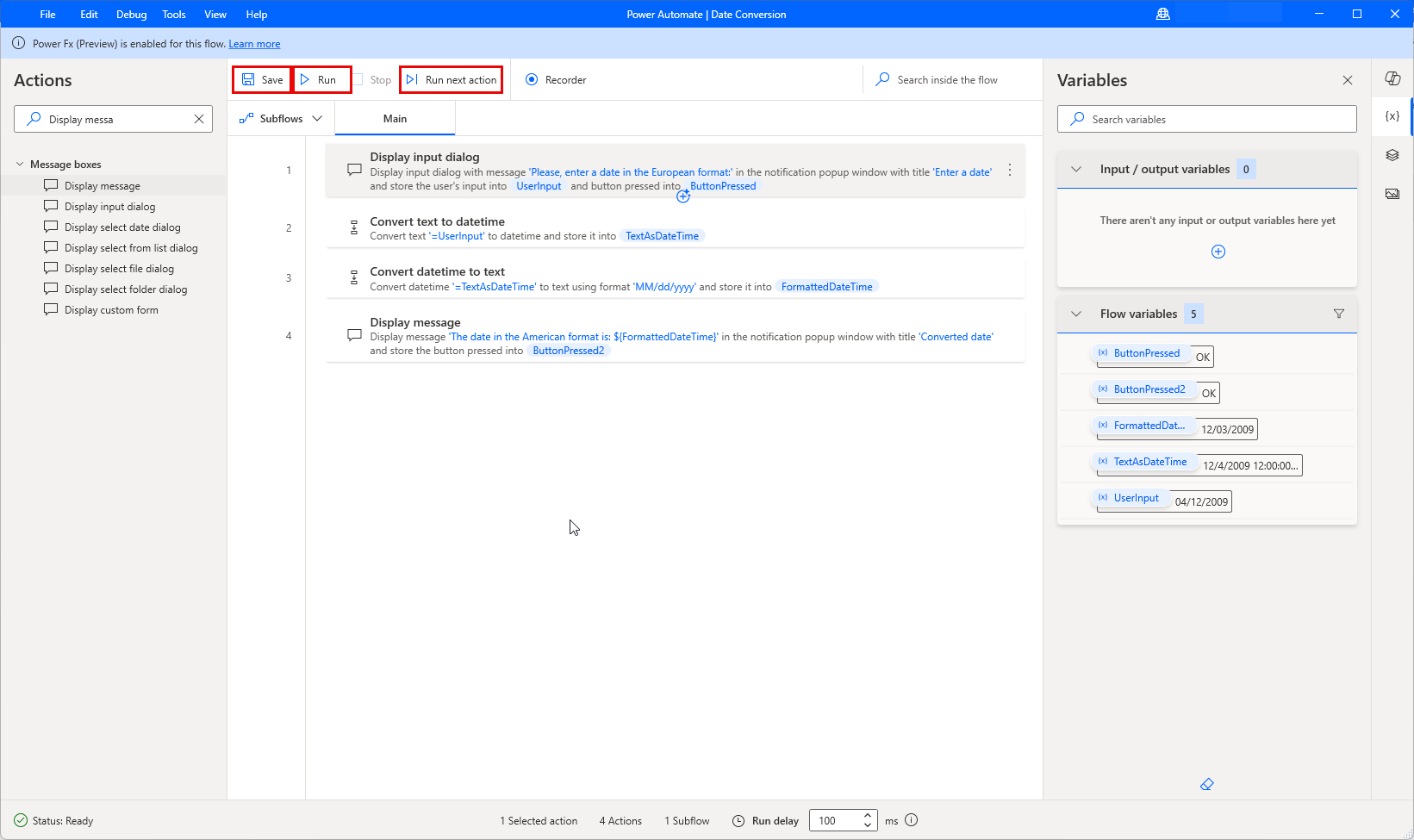Open the UI elements pane icon
This screenshot has width=1414, height=840.
click(1392, 155)
